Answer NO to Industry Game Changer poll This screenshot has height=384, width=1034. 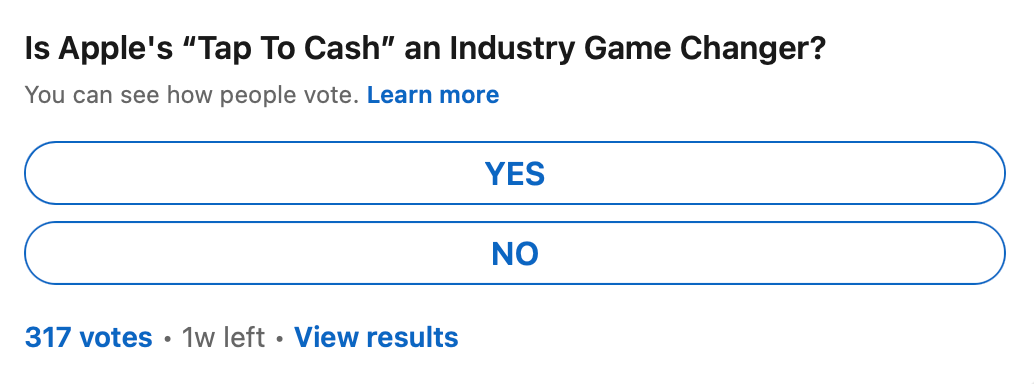[x=514, y=253]
